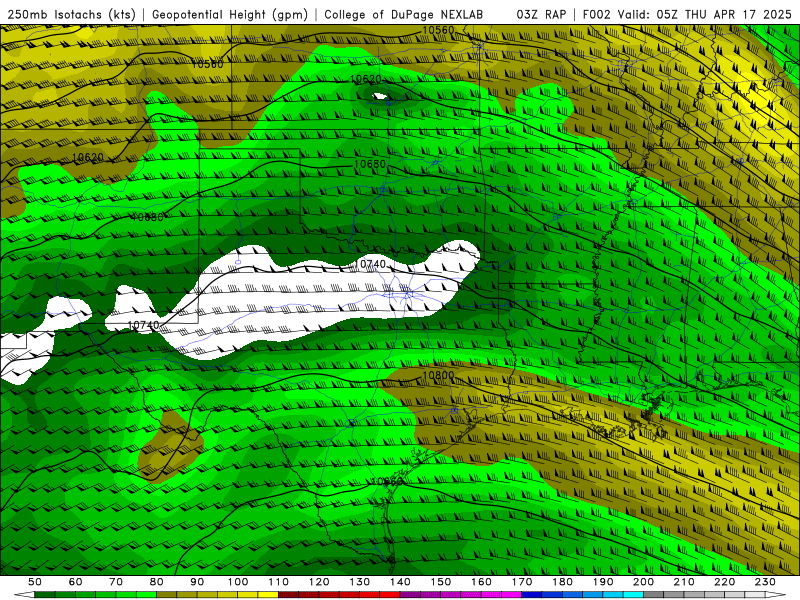Click the 180 knot colorbar label
The height and width of the screenshot is (600, 800).
pos(562,582)
